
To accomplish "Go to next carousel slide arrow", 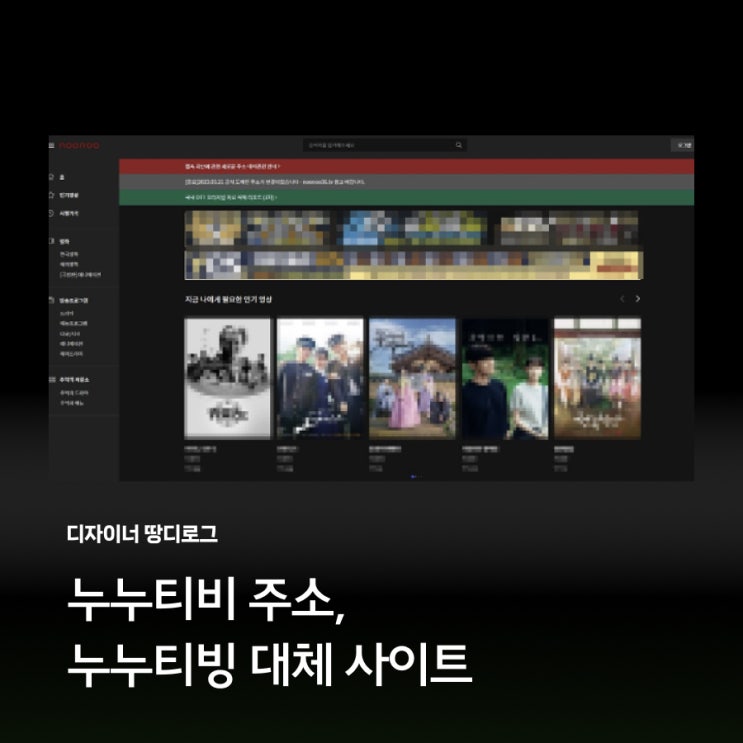I will (638, 299).
